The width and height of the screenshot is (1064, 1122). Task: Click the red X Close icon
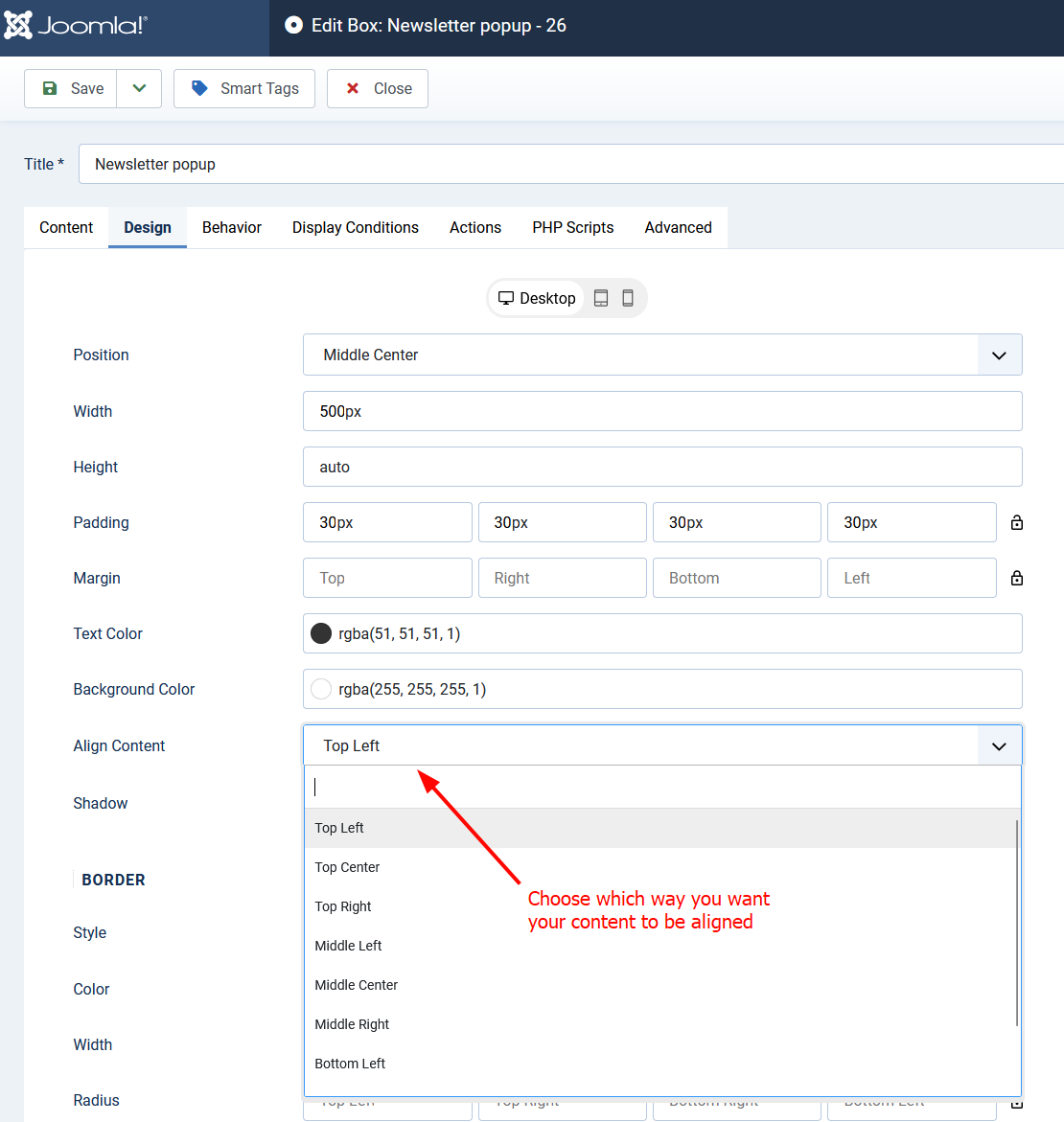point(353,88)
